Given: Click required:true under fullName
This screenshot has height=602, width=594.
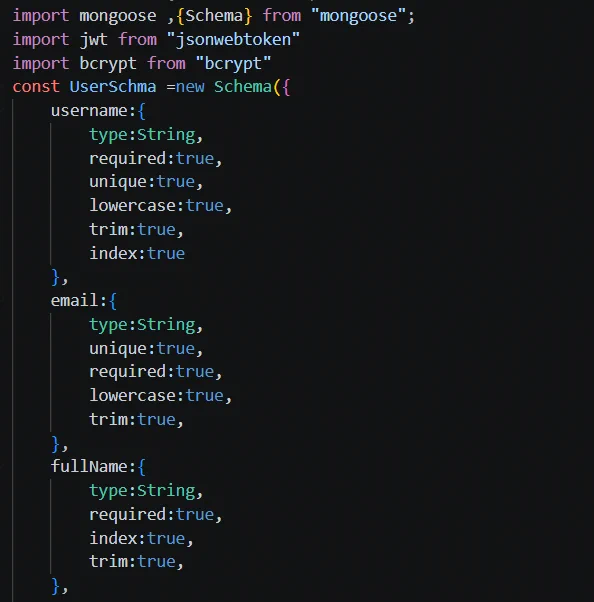Looking at the screenshot, I should [151, 515].
